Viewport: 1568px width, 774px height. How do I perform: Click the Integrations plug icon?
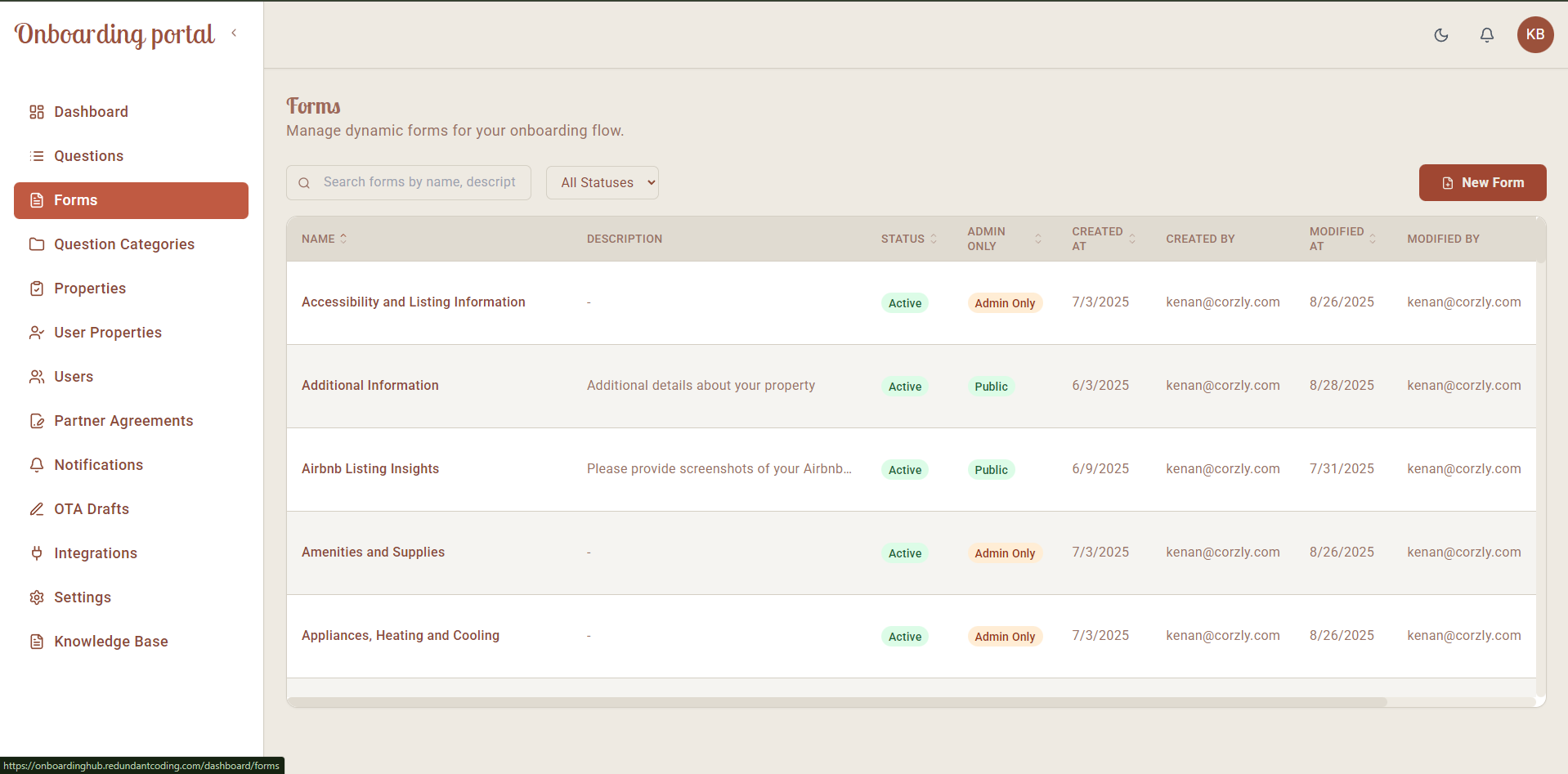pos(37,553)
